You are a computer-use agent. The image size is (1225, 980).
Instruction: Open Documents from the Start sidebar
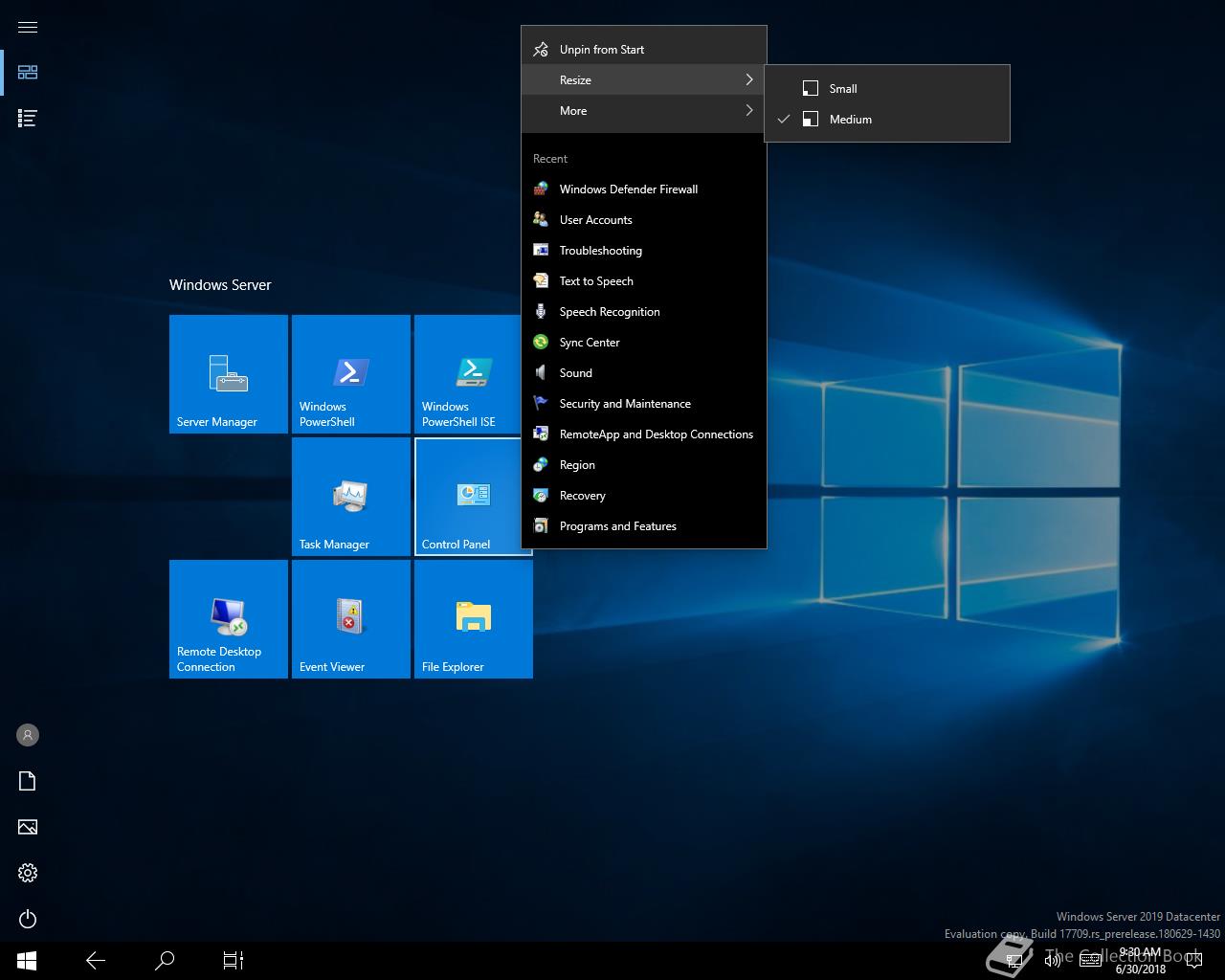point(28,781)
